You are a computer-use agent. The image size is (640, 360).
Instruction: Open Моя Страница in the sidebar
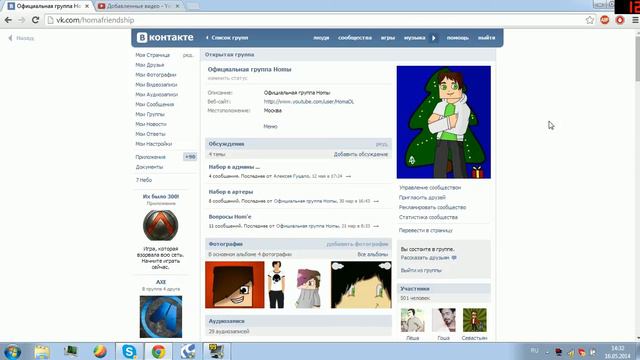click(x=153, y=55)
